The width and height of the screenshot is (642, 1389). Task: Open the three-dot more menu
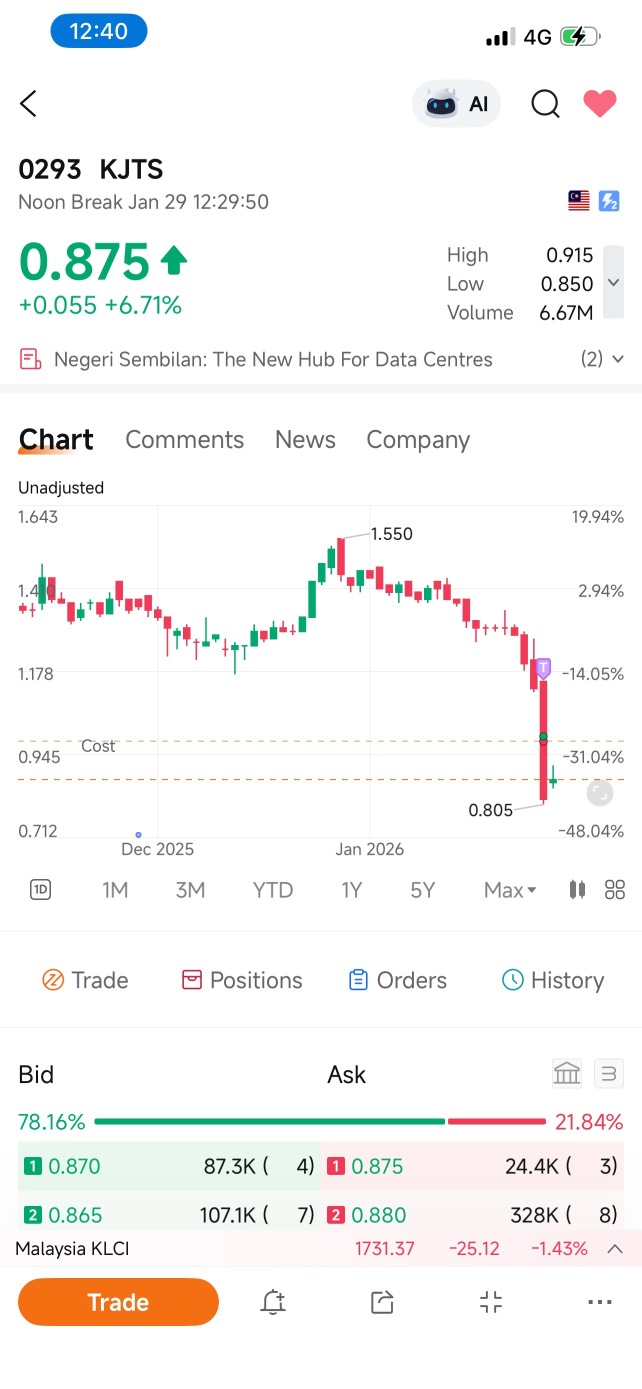[600, 1302]
